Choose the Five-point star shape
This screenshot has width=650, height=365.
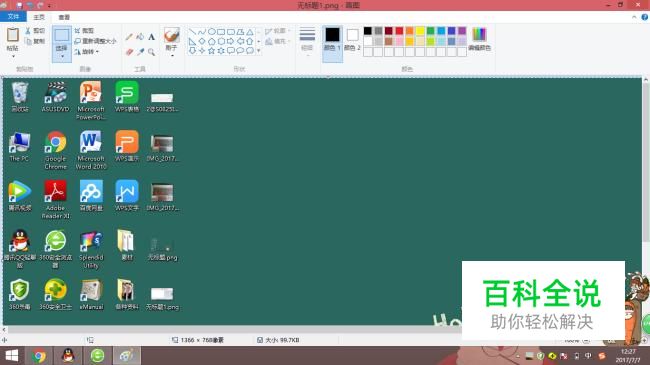[211, 51]
